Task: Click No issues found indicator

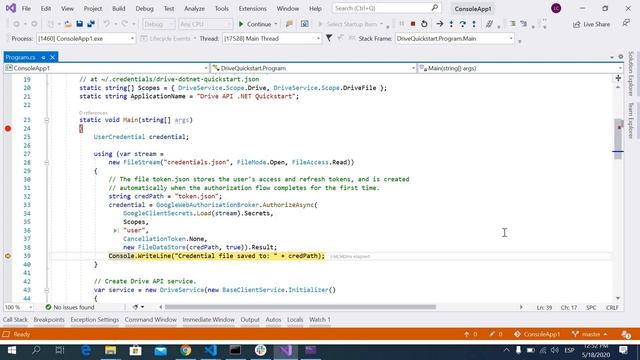Action: point(70,307)
